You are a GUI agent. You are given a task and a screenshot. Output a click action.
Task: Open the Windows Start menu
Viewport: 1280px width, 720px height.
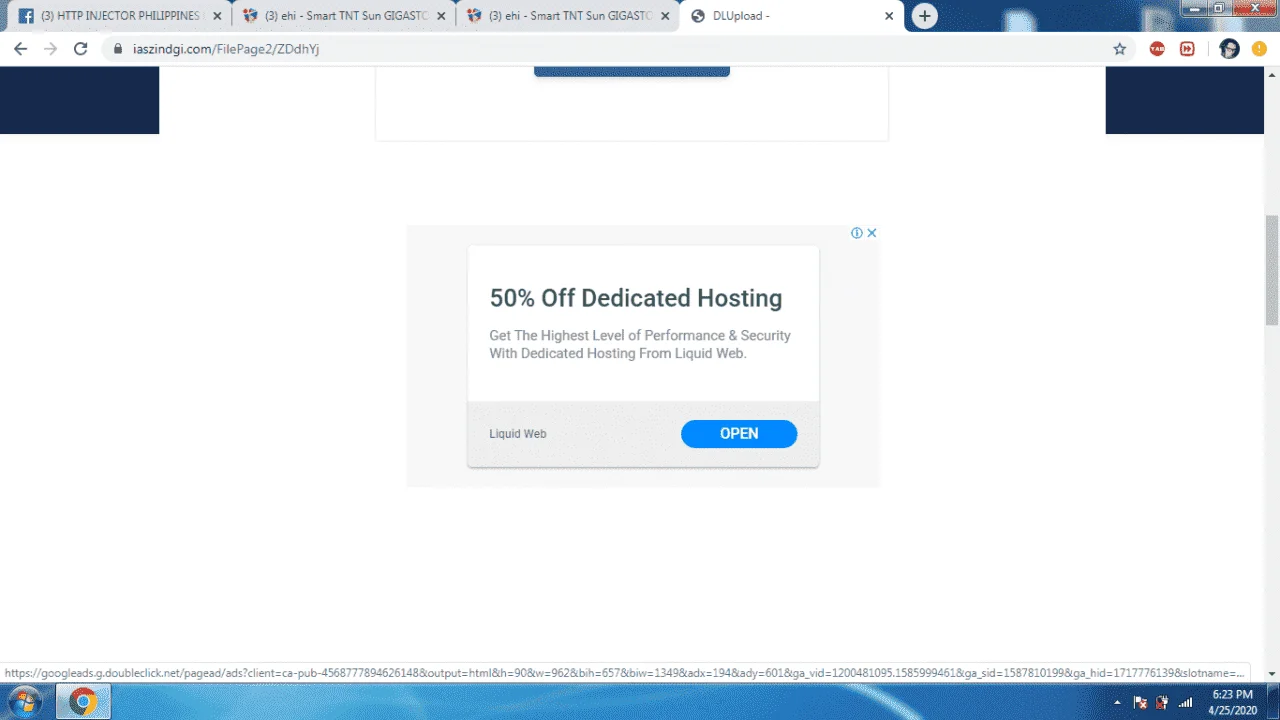click(x=25, y=701)
